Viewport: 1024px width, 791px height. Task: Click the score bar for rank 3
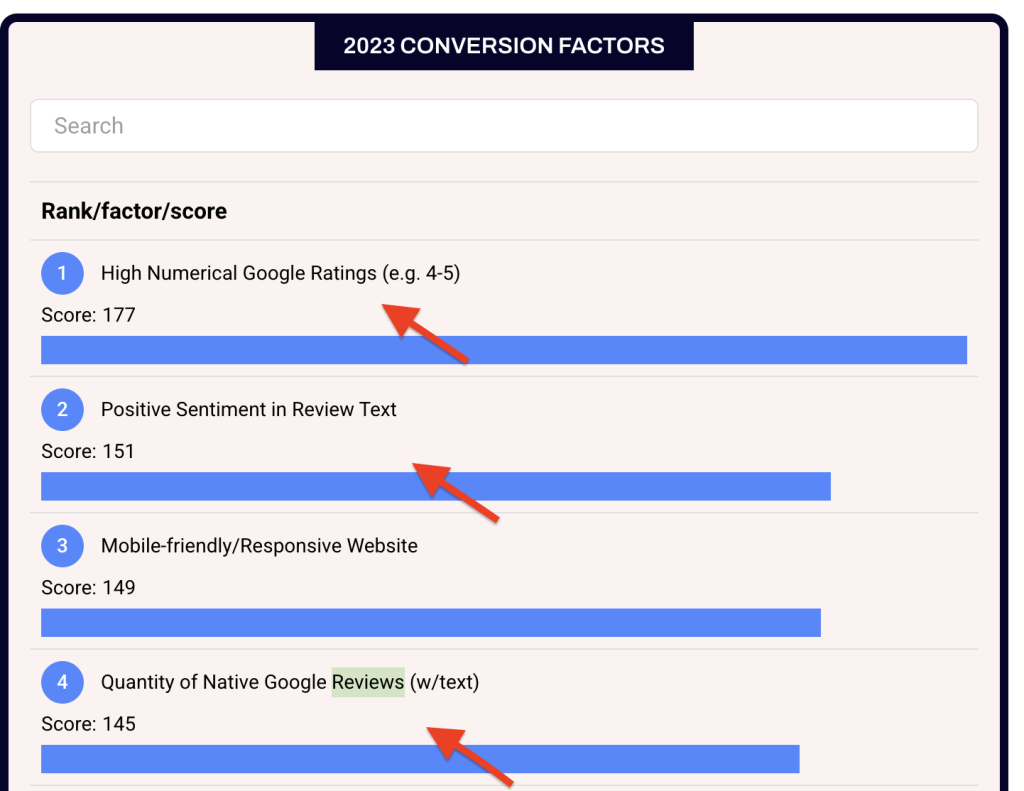click(x=430, y=622)
